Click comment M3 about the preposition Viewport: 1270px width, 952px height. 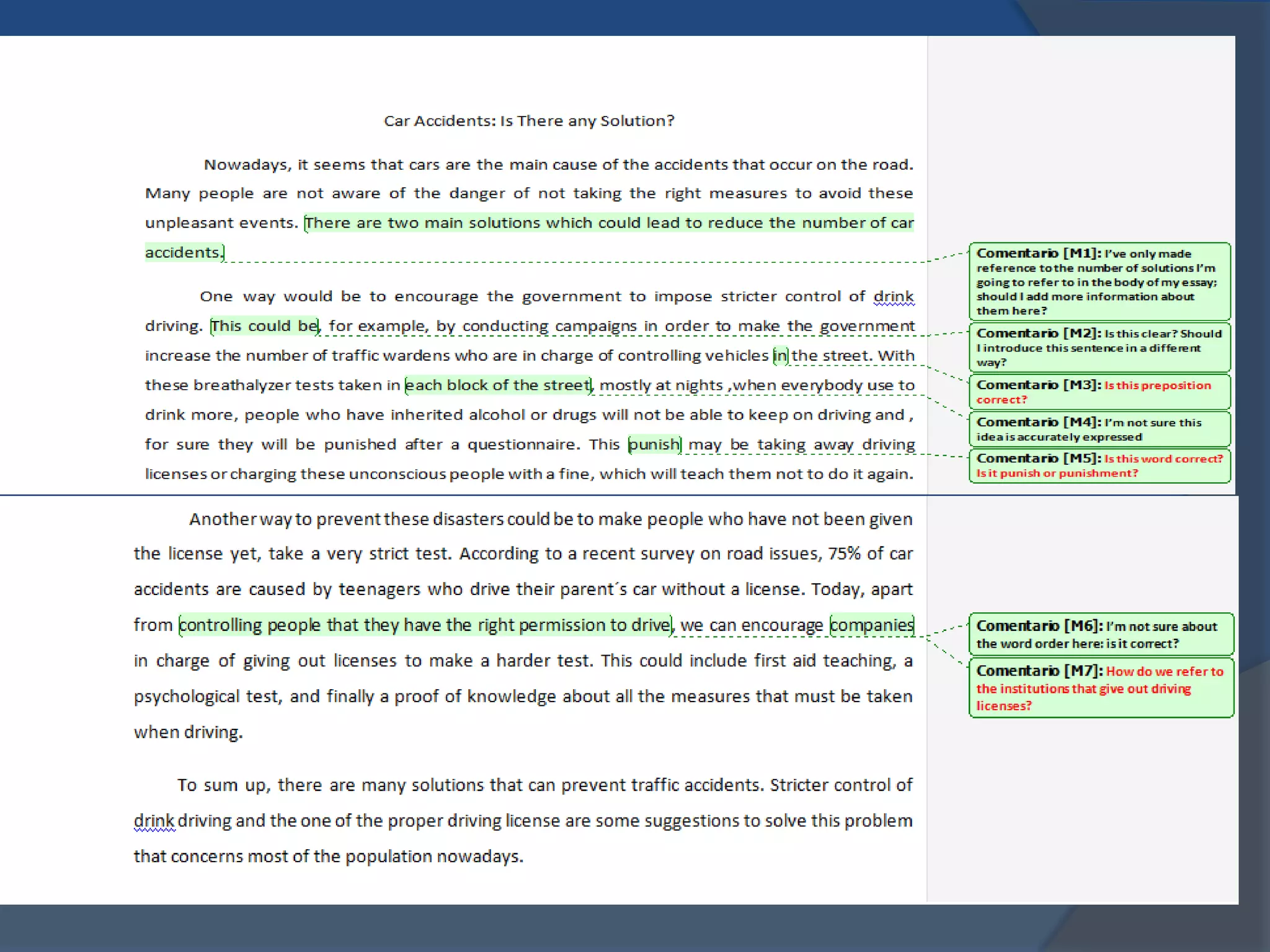coord(1099,392)
